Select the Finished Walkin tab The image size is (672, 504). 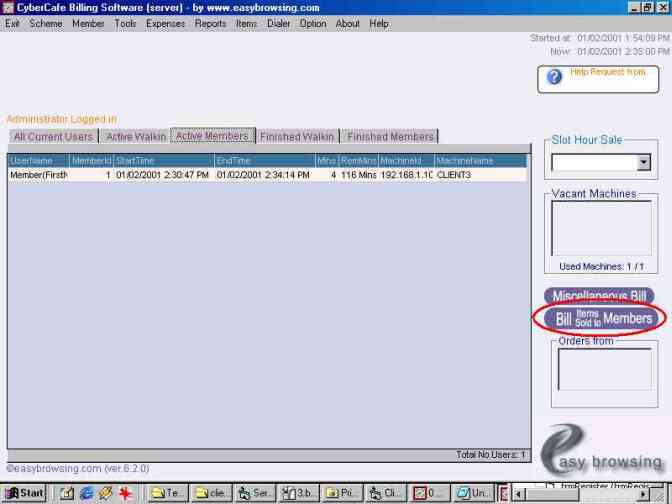pos(297,137)
